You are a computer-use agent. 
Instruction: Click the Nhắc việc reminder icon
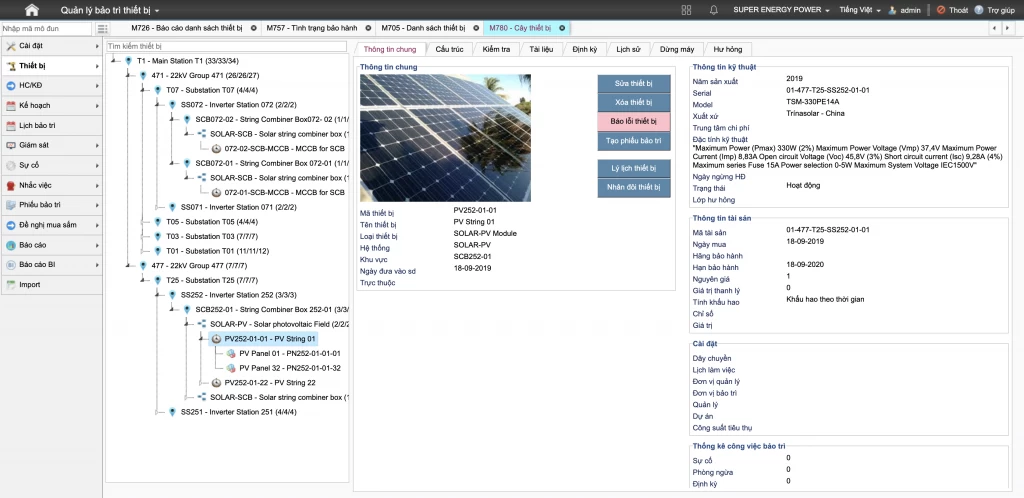coord(11,185)
